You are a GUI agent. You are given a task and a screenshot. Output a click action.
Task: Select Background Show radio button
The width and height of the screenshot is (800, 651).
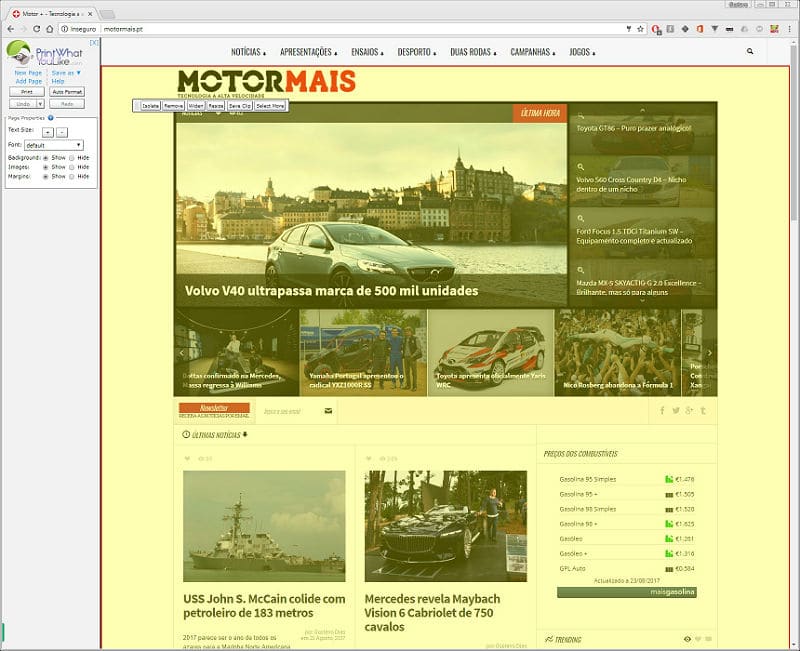tap(45, 158)
